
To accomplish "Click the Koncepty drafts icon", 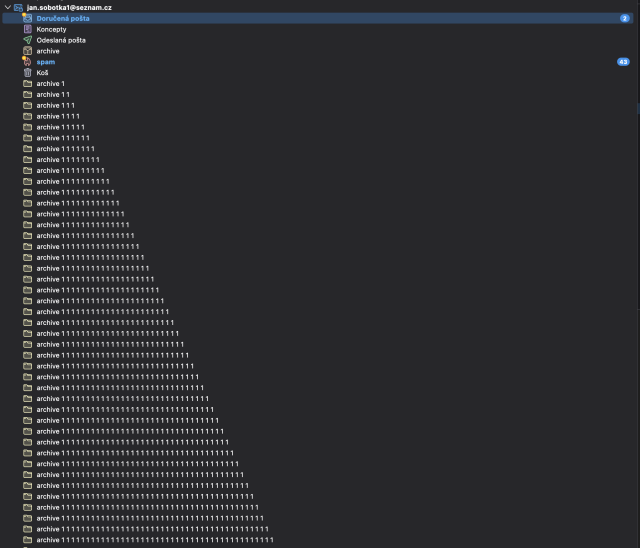I will pos(28,29).
